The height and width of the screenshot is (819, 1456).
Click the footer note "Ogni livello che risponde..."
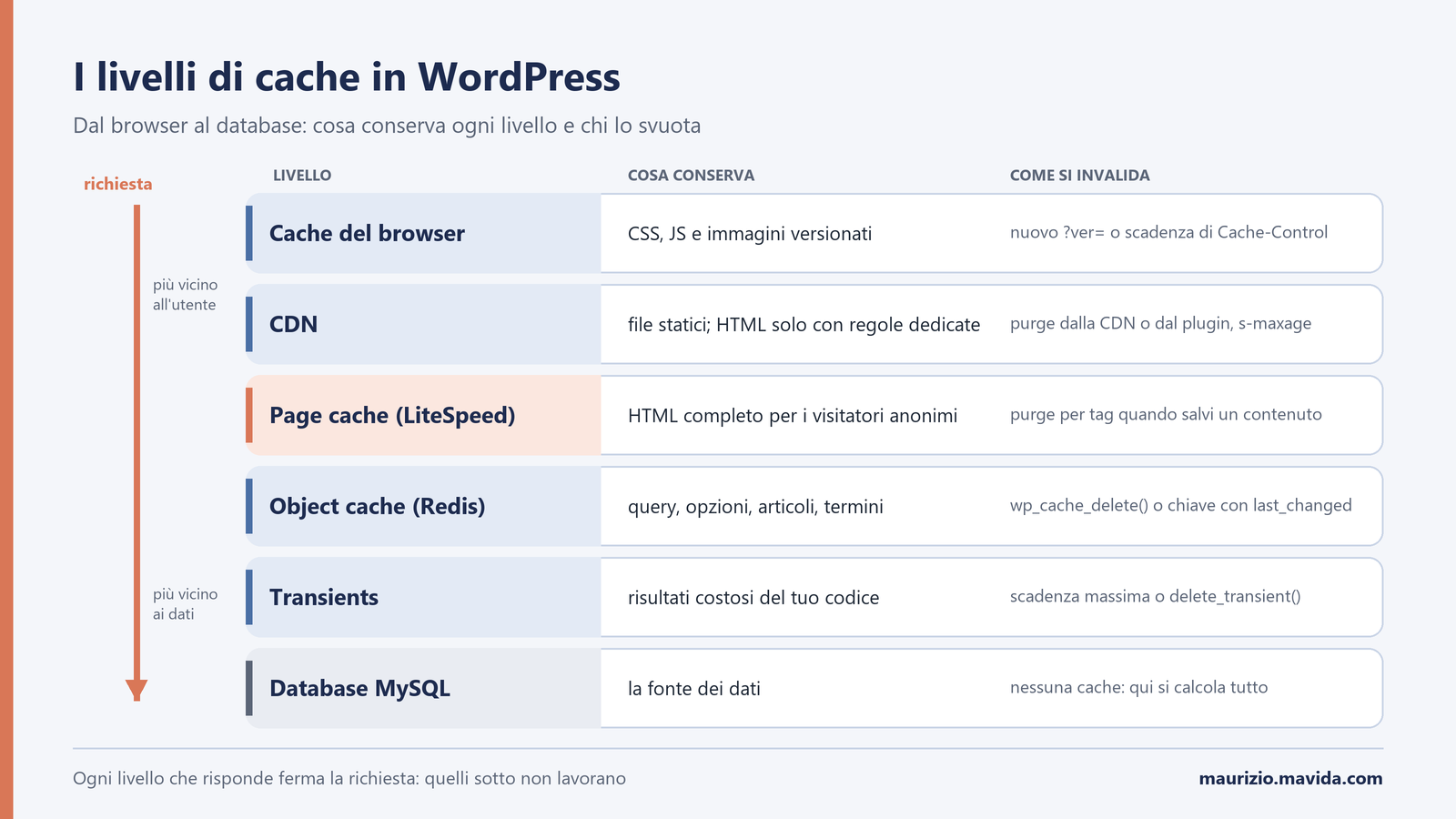349,779
